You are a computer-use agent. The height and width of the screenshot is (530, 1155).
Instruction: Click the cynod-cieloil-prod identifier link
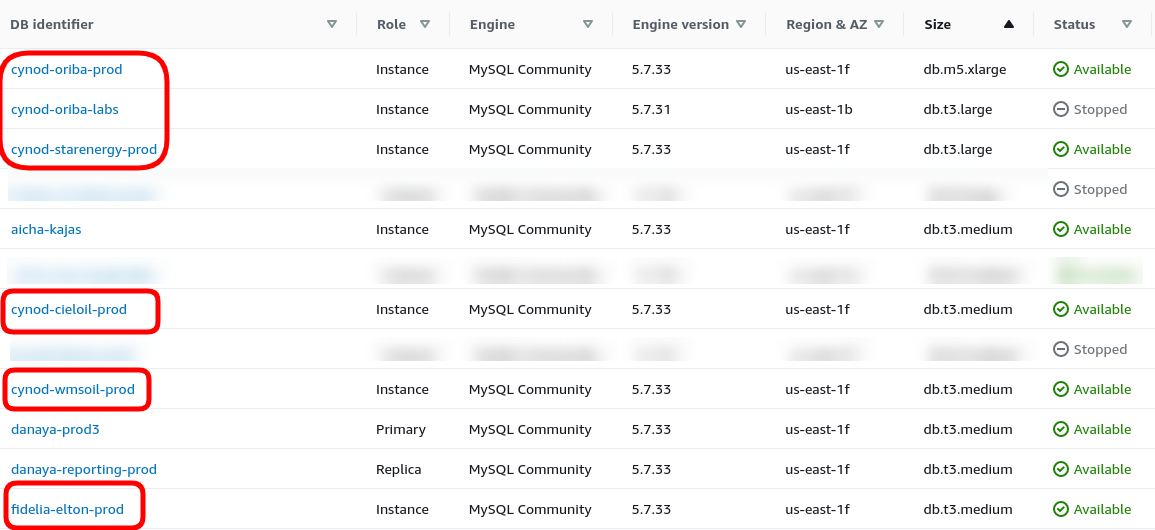(69, 310)
